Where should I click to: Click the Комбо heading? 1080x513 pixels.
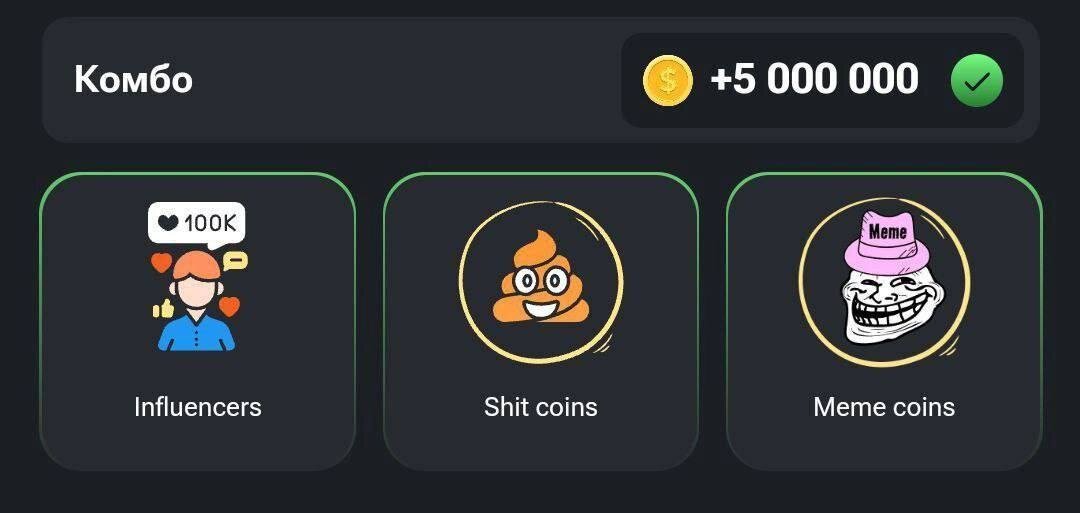pyautogui.click(x=133, y=79)
